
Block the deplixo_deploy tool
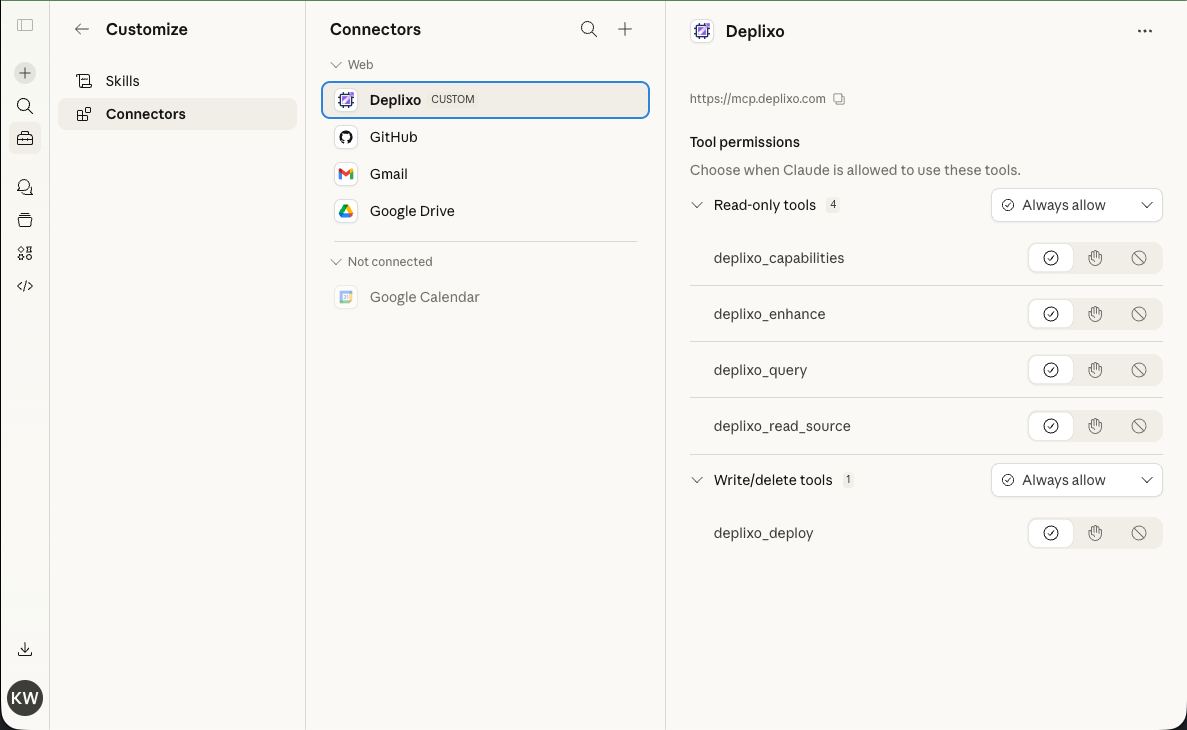pyautogui.click(x=1139, y=533)
